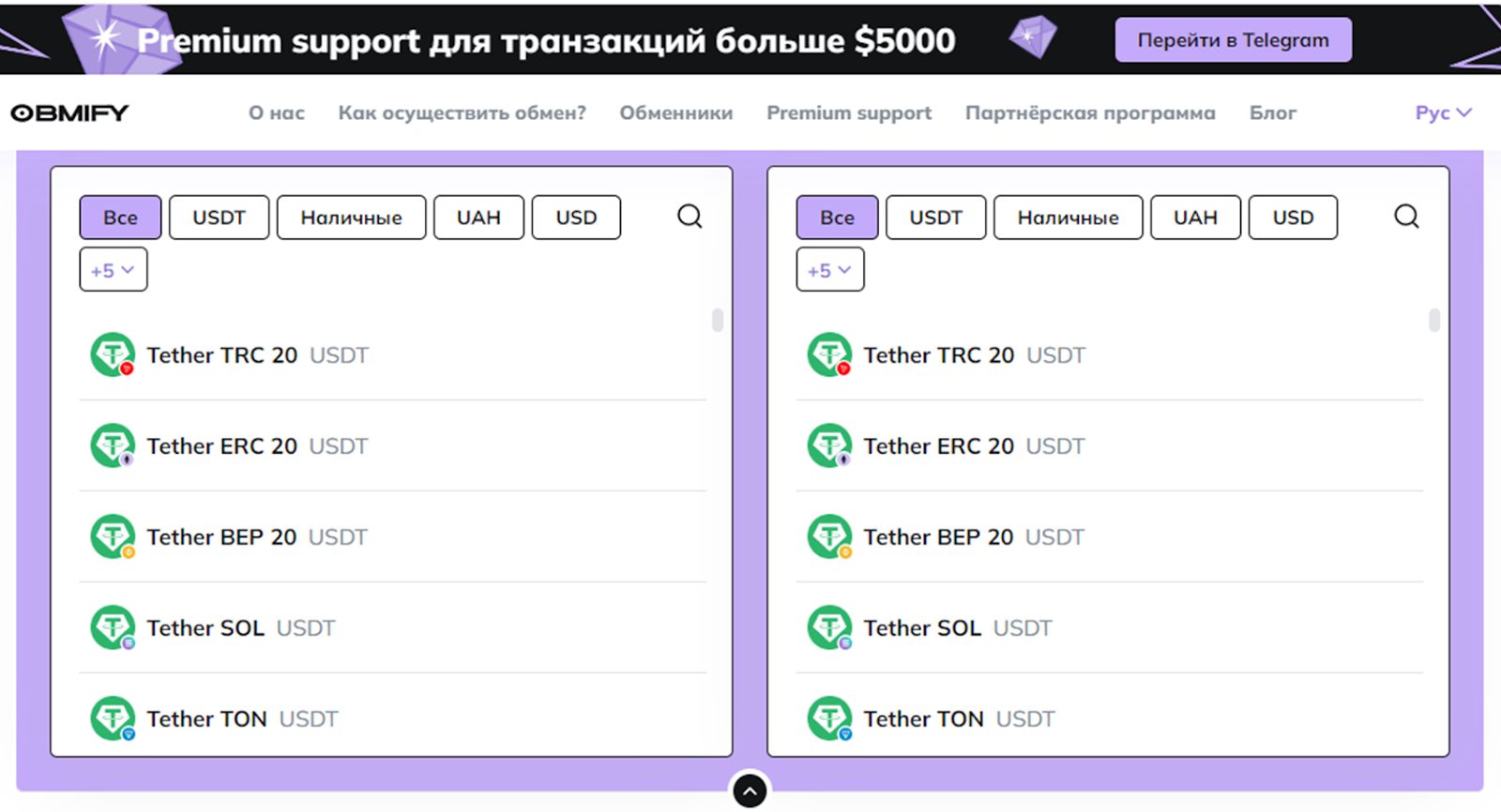Filter right panel by USDT

pyautogui.click(x=935, y=218)
